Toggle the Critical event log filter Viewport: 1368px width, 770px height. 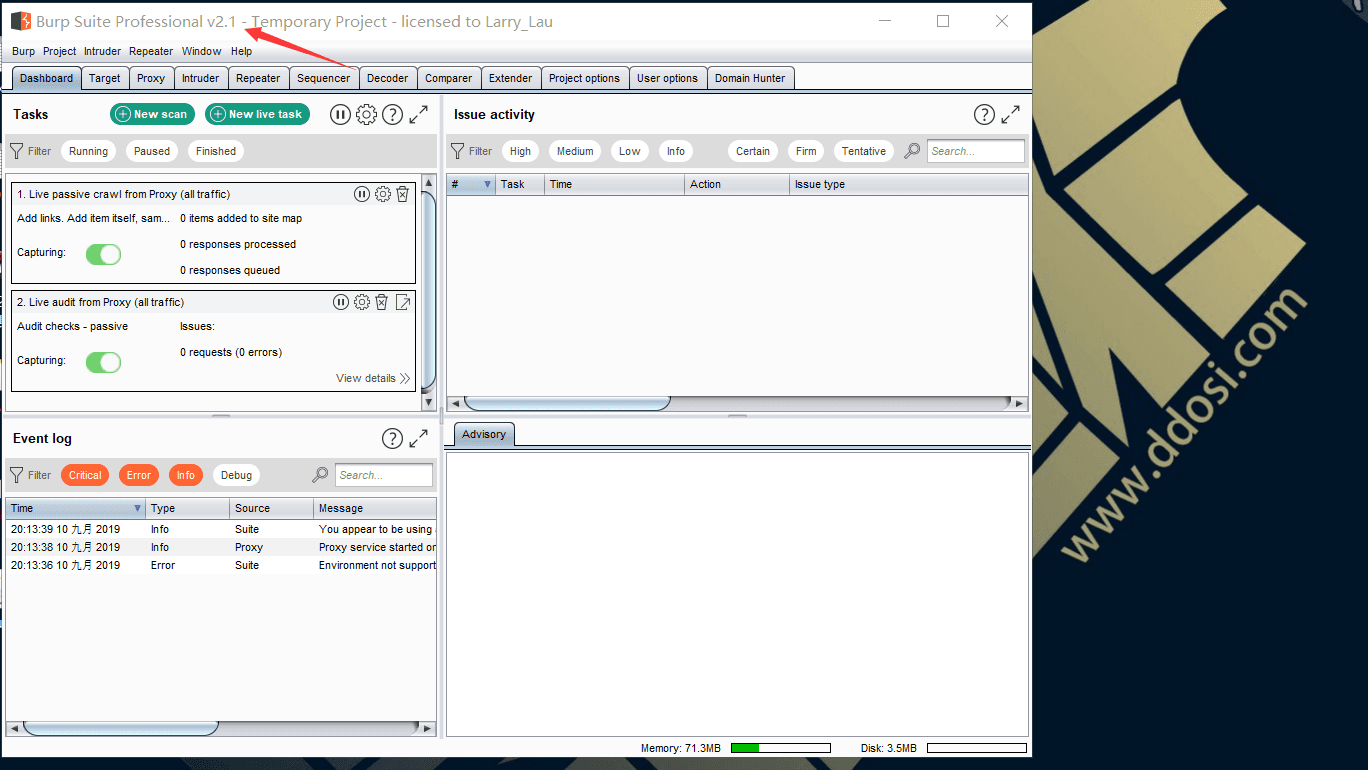[85, 475]
